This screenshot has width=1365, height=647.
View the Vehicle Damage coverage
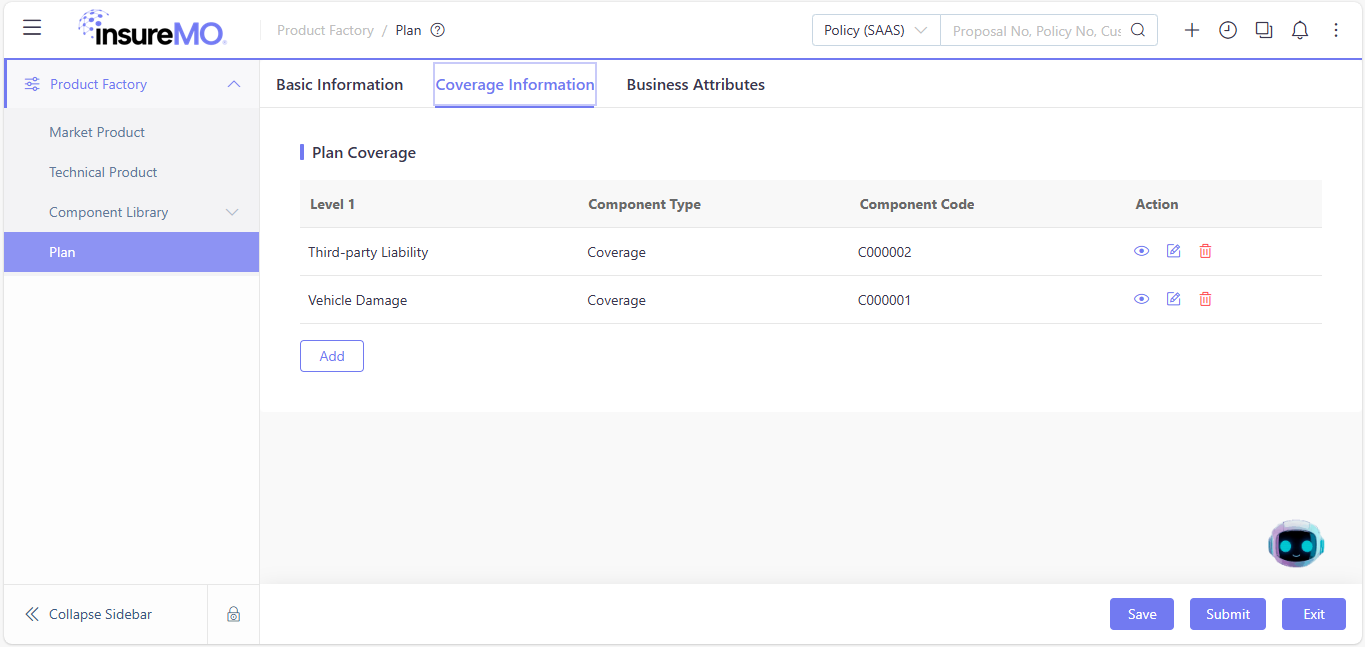pos(1141,299)
